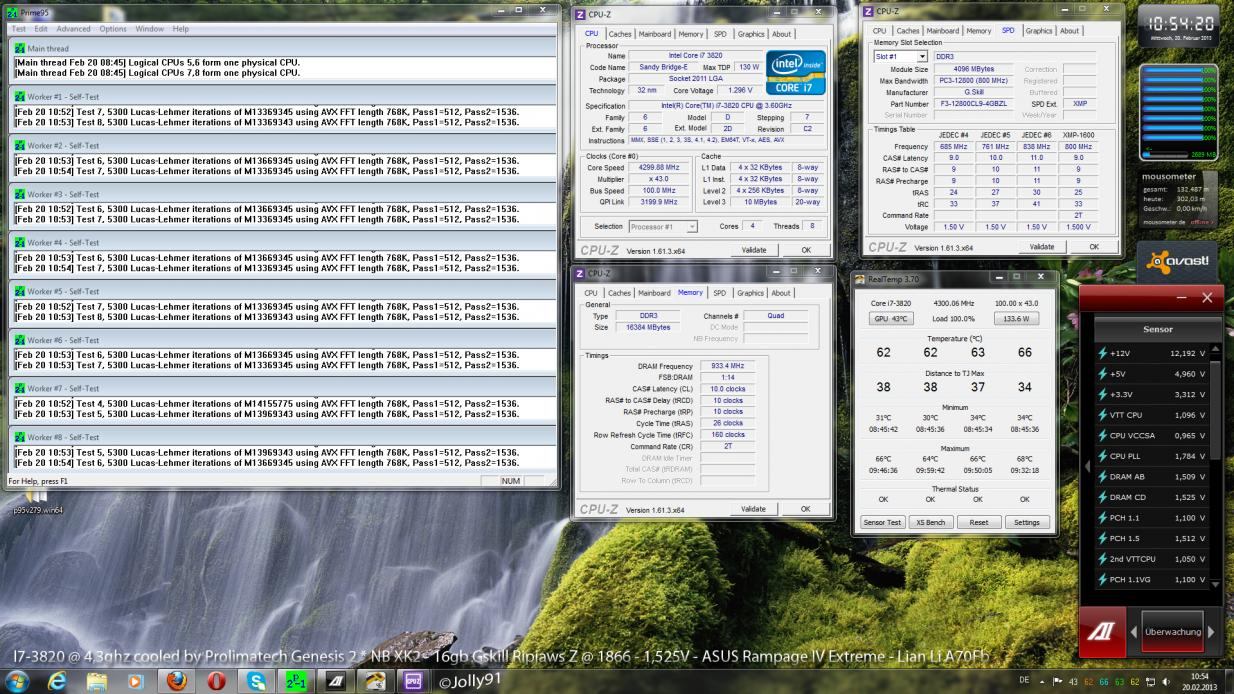Run Sensor Test in RealTemp
Viewport: 1234px width, 694px height.
pyautogui.click(x=882, y=522)
